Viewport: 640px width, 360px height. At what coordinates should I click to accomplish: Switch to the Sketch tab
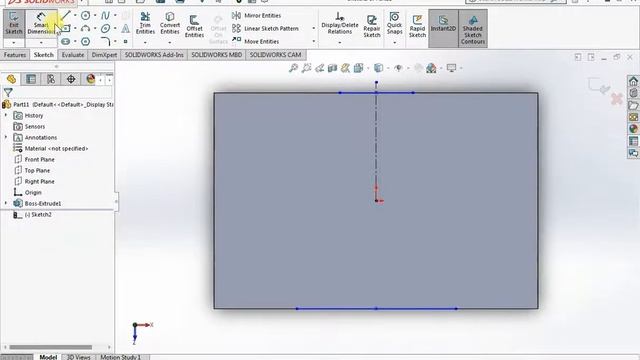(x=43, y=55)
